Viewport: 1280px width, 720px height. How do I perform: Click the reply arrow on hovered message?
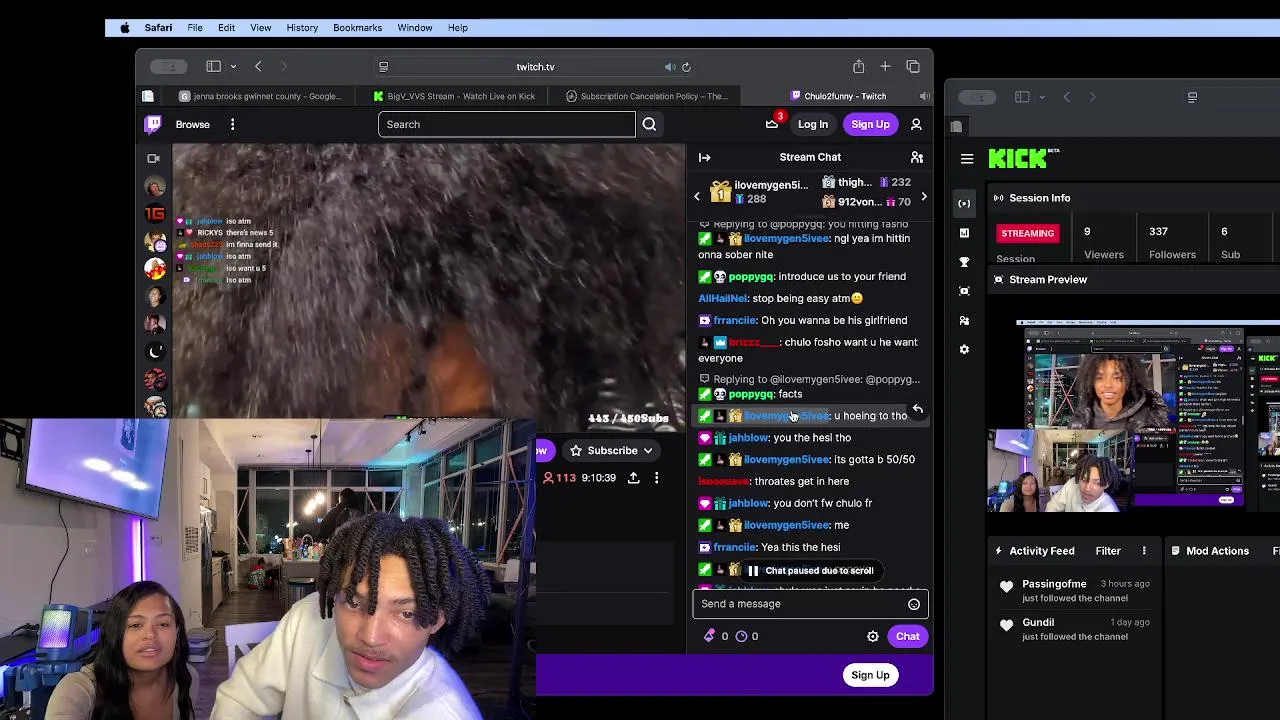[x=917, y=409]
